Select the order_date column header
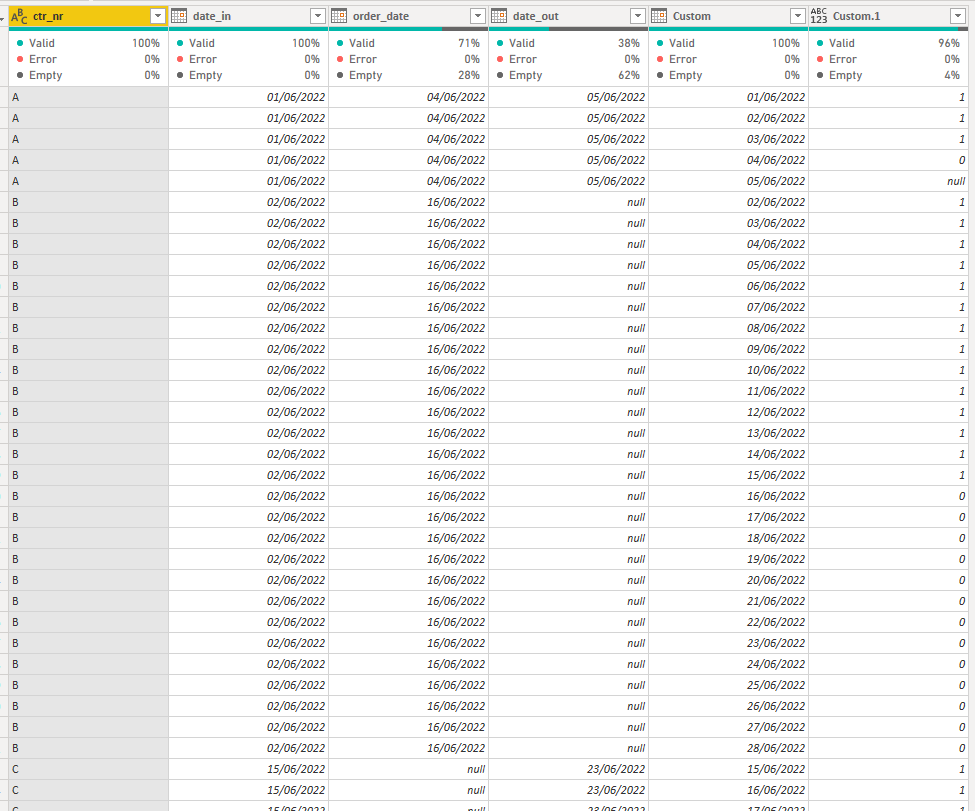The height and width of the screenshot is (811, 975). pyautogui.click(x=409, y=16)
